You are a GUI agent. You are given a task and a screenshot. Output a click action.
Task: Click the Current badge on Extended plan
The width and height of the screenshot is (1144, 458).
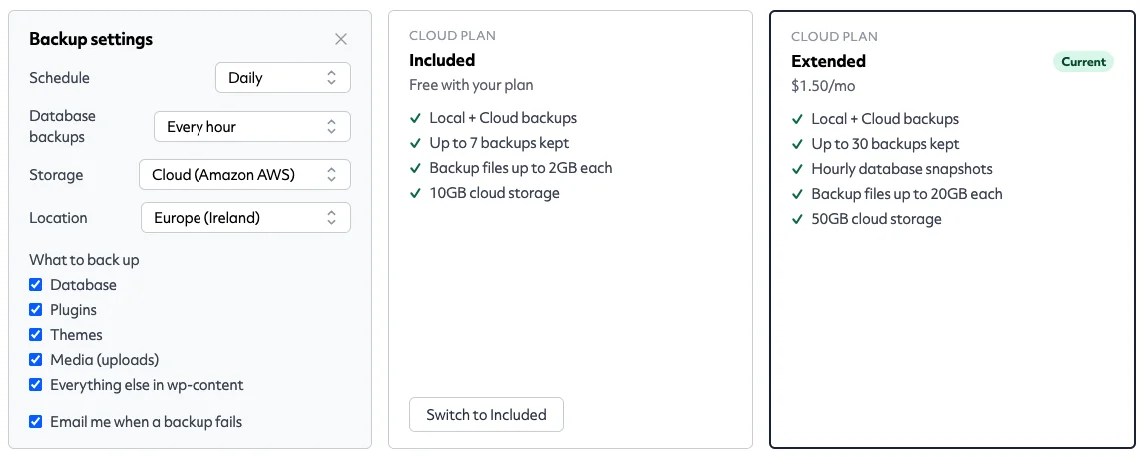point(1083,62)
